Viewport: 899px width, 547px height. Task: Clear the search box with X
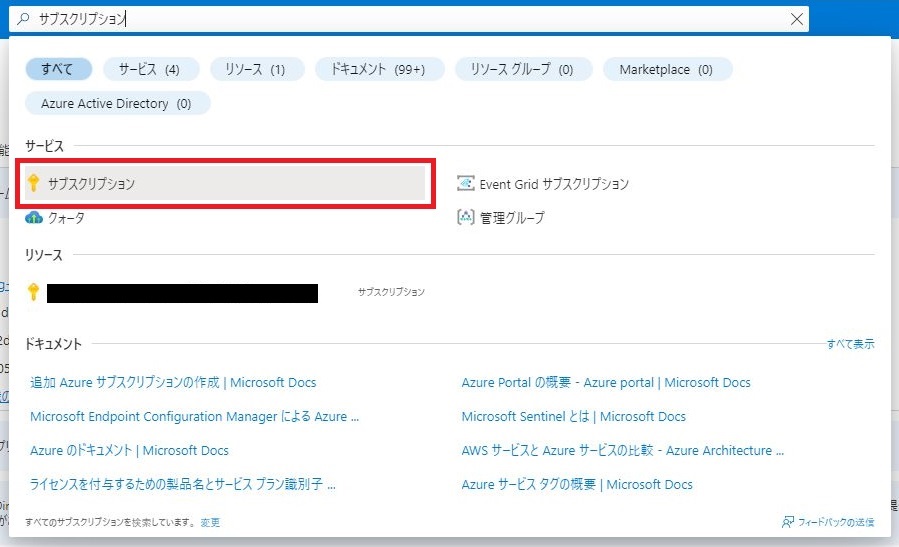(x=796, y=19)
